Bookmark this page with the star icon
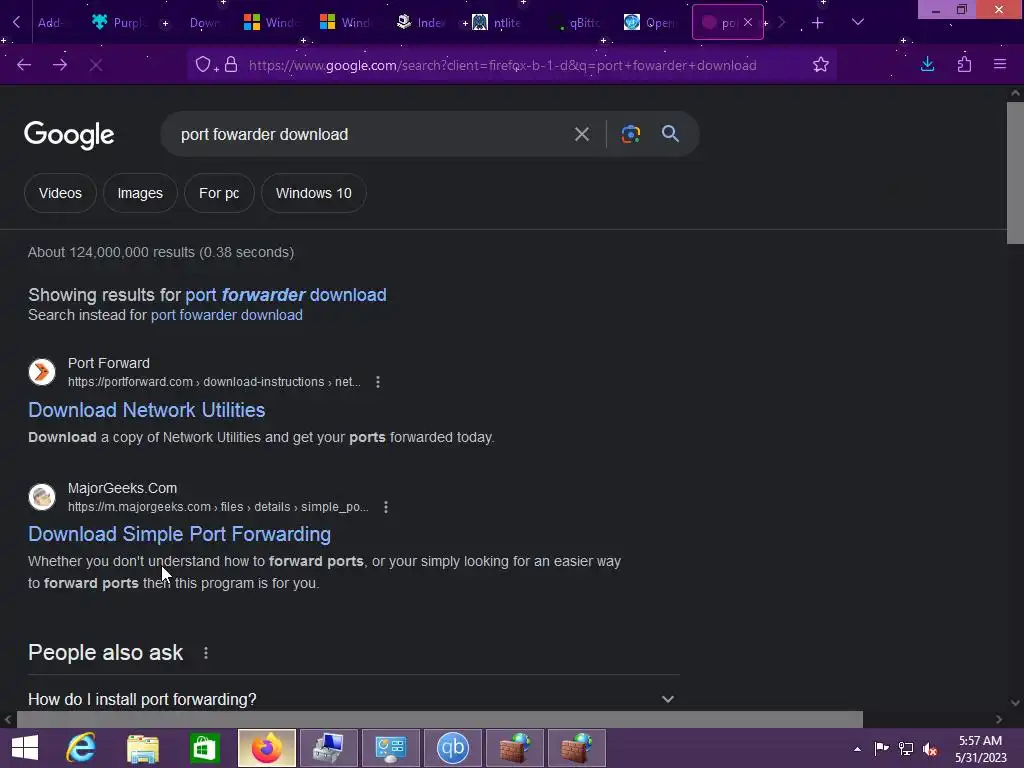Screen dimensions: 1024x768 (821, 65)
